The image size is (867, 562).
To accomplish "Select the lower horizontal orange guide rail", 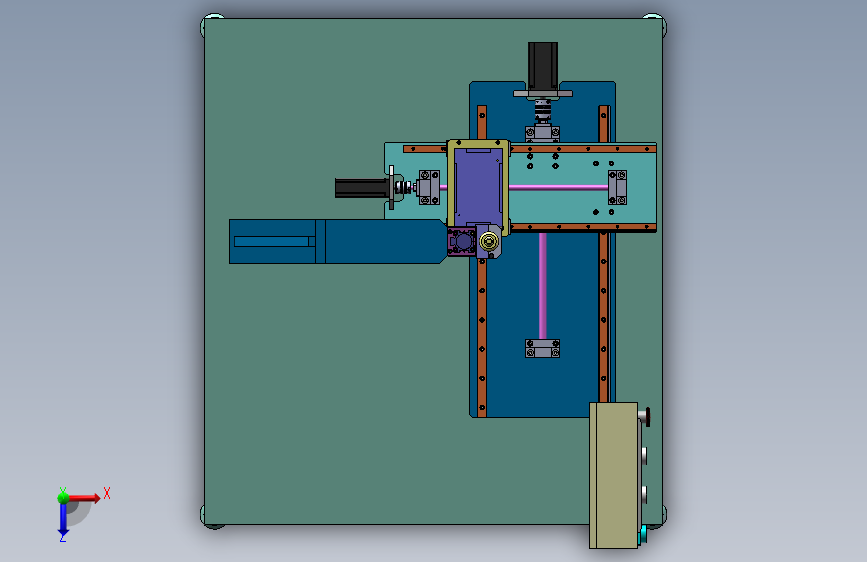I will coord(583,227).
